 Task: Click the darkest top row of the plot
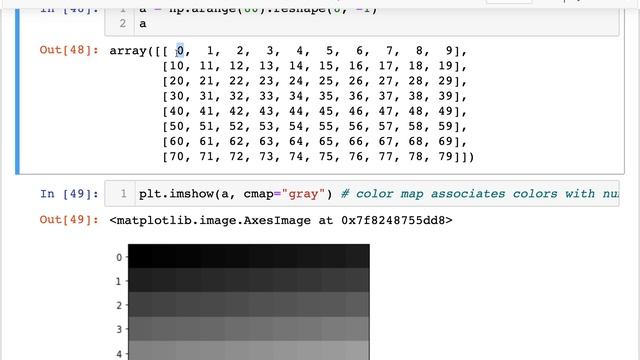(249, 256)
